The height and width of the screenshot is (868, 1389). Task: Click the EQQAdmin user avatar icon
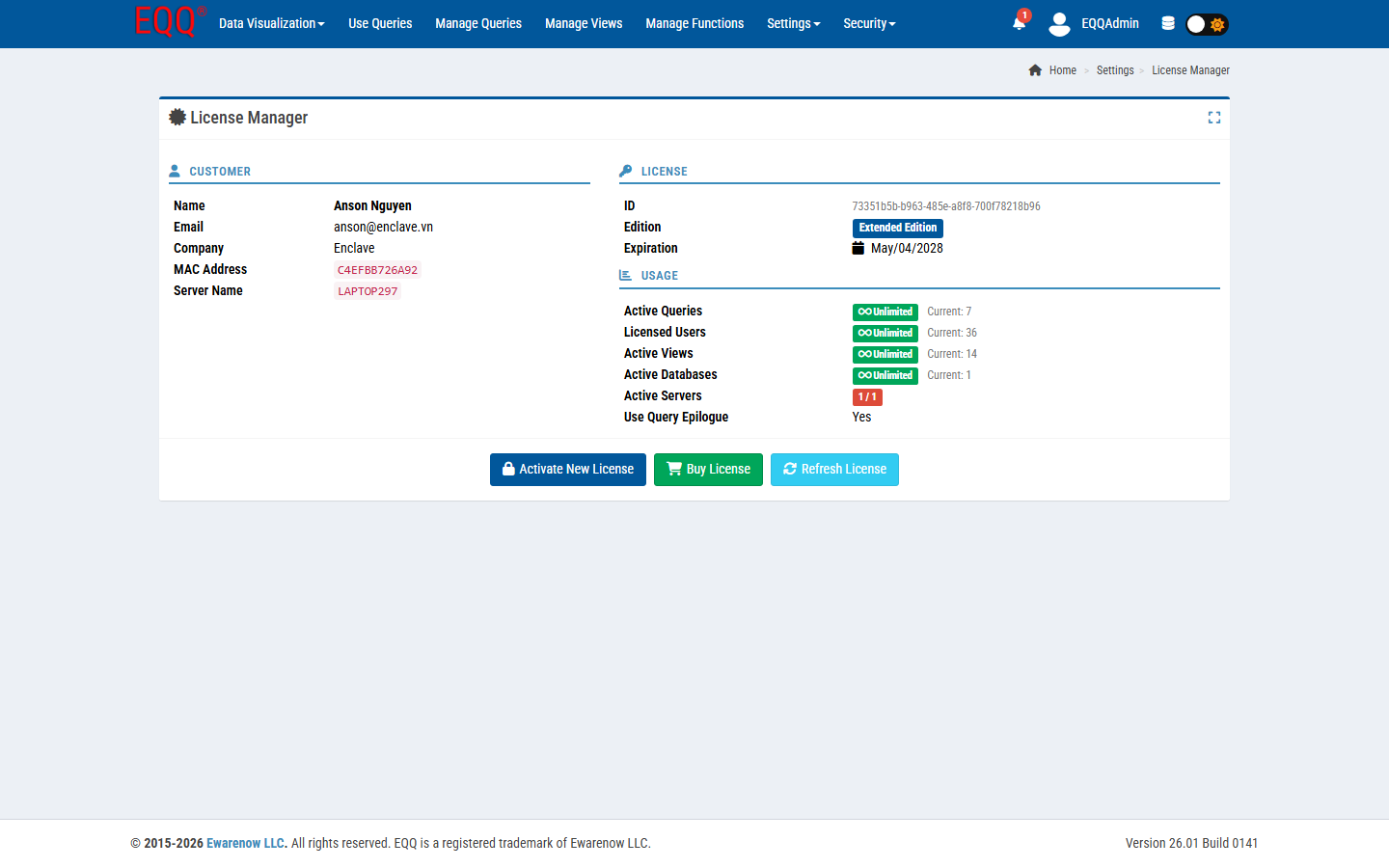pyautogui.click(x=1059, y=24)
